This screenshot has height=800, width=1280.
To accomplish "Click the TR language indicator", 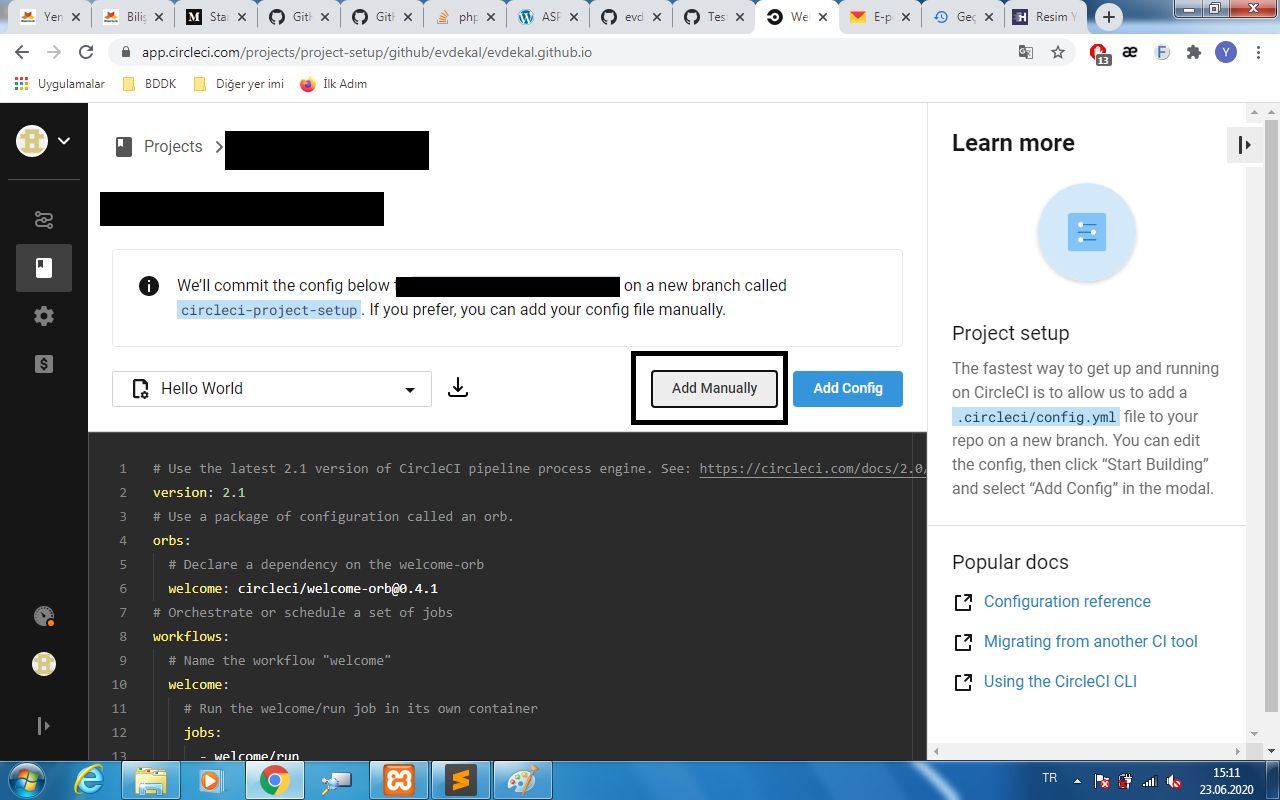I will [1049, 778].
